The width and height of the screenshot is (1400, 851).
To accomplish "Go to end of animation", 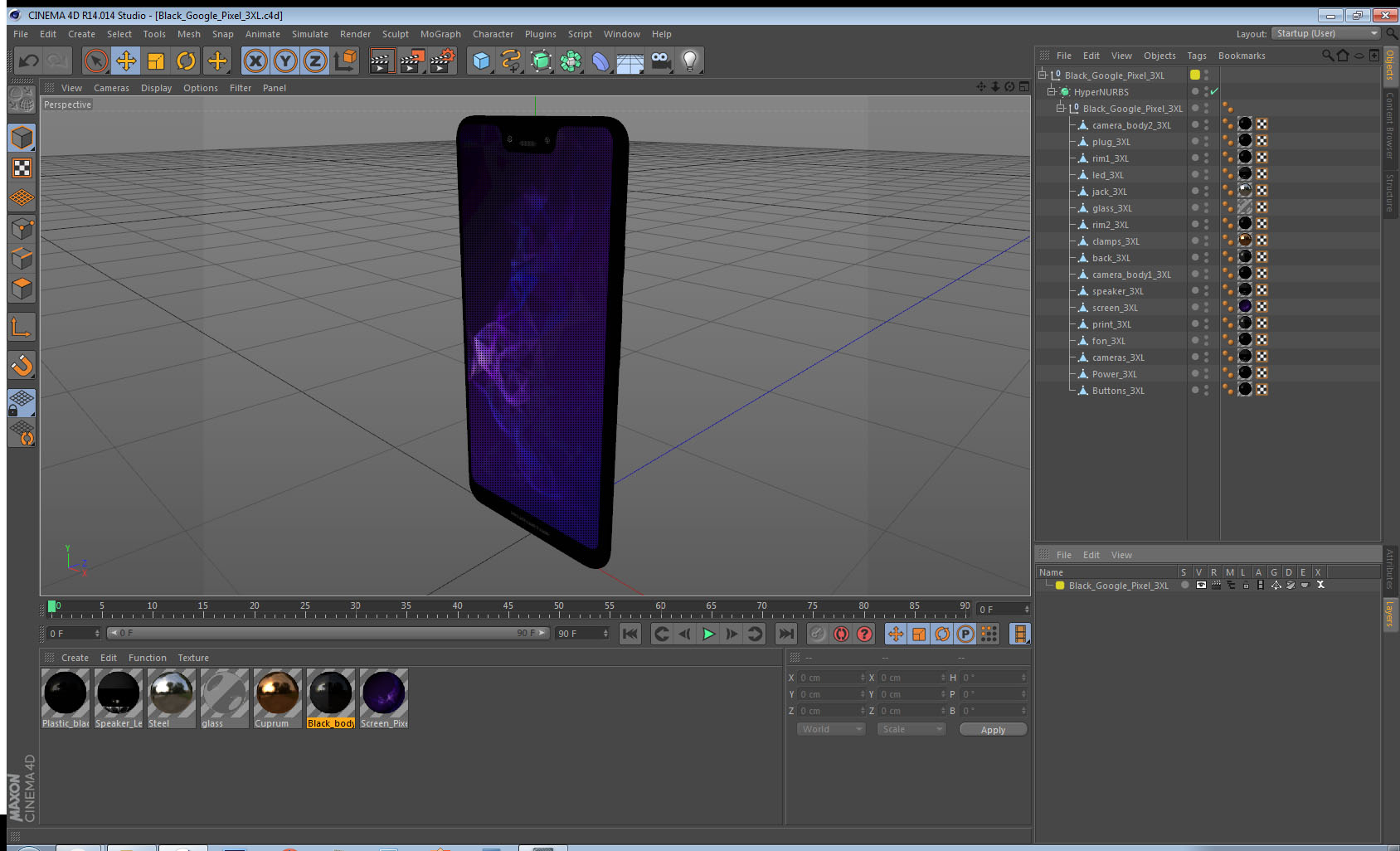I will 785,634.
